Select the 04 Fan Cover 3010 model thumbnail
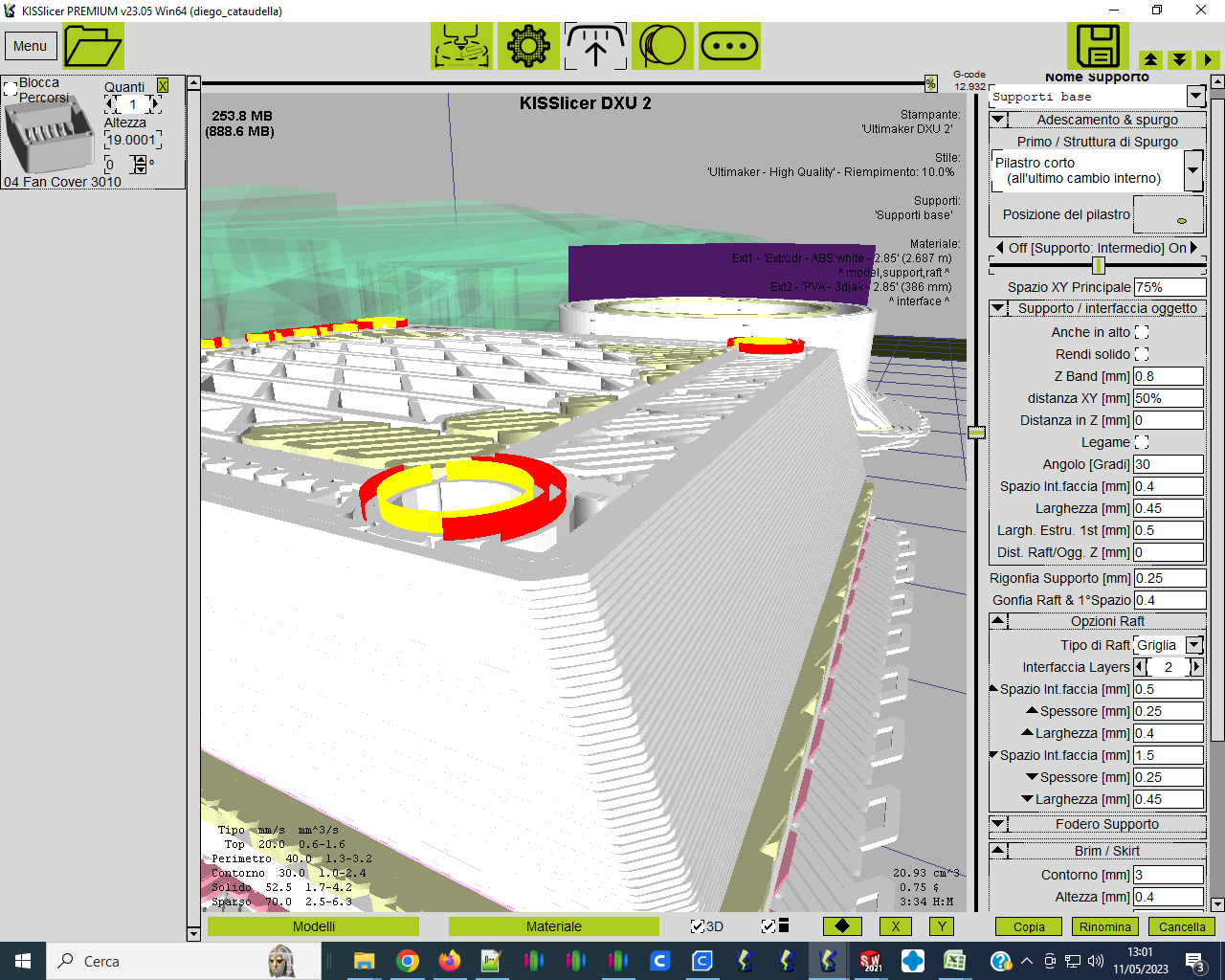This screenshot has height=980, width=1225. tap(50, 137)
